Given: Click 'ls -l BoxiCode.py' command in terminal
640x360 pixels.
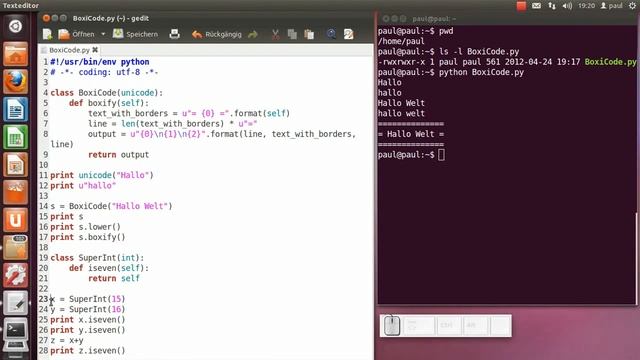Looking at the screenshot, I should (479, 52).
